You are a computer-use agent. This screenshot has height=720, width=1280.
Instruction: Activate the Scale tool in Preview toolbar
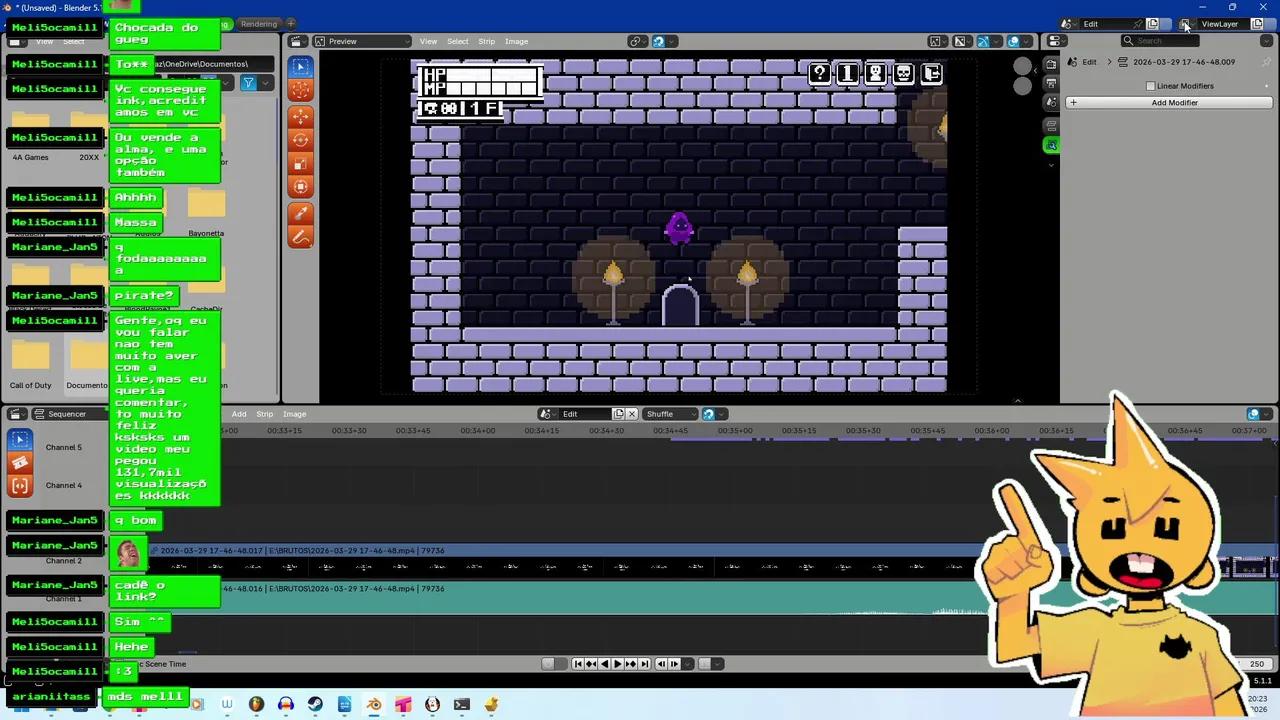(x=300, y=163)
